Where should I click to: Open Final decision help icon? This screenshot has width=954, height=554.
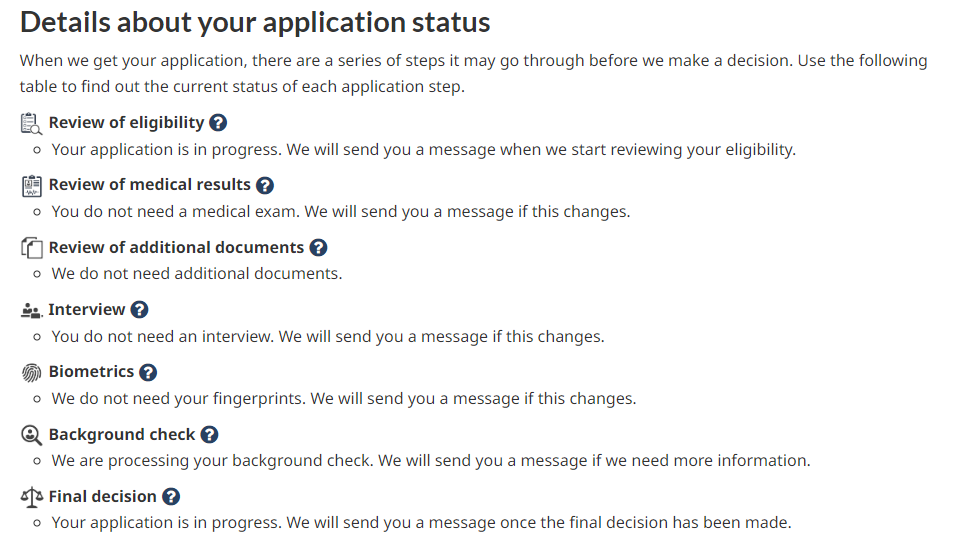point(171,497)
